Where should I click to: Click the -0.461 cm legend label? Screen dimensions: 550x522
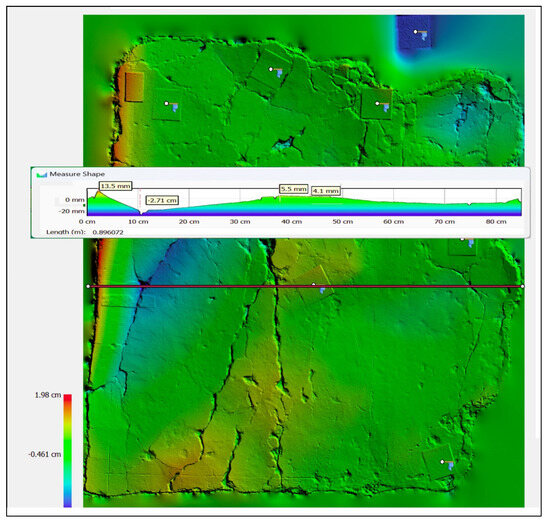click(45, 454)
